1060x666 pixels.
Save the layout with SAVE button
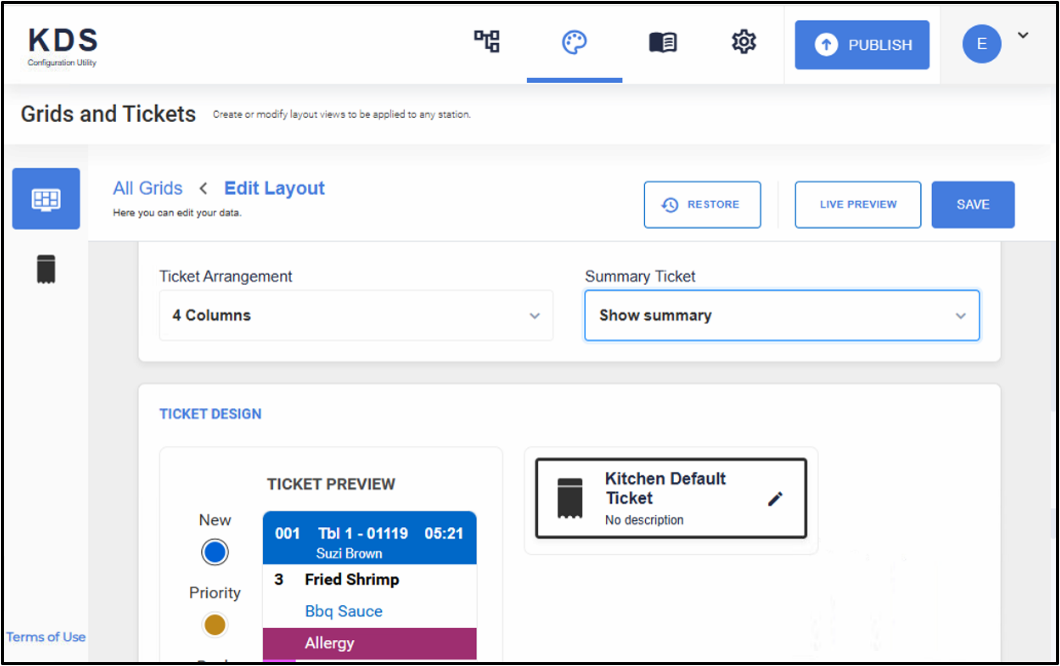[x=973, y=204]
